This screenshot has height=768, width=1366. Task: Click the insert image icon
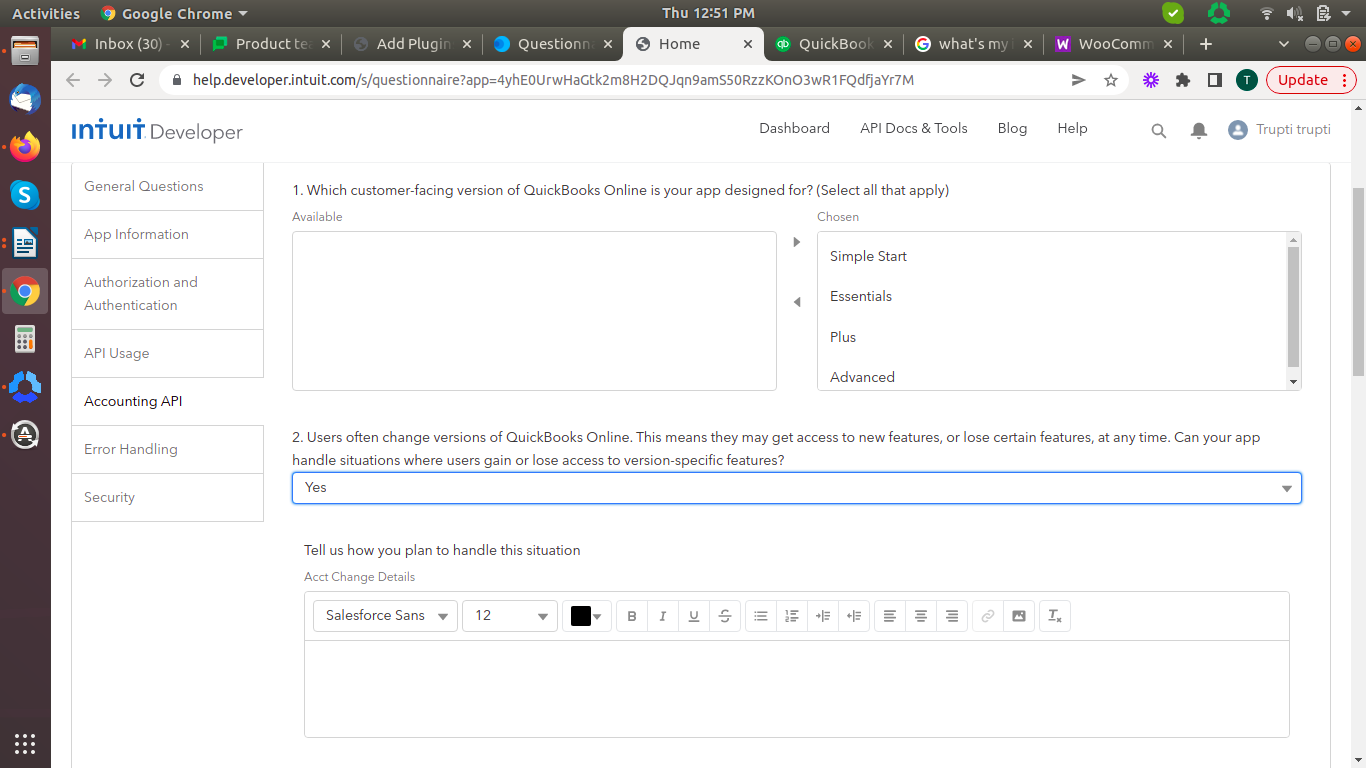[1019, 616]
